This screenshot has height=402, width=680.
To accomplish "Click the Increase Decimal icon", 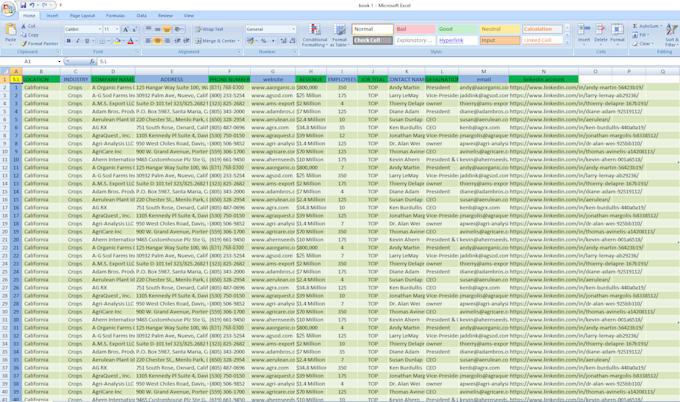I will pyautogui.click(x=283, y=41).
